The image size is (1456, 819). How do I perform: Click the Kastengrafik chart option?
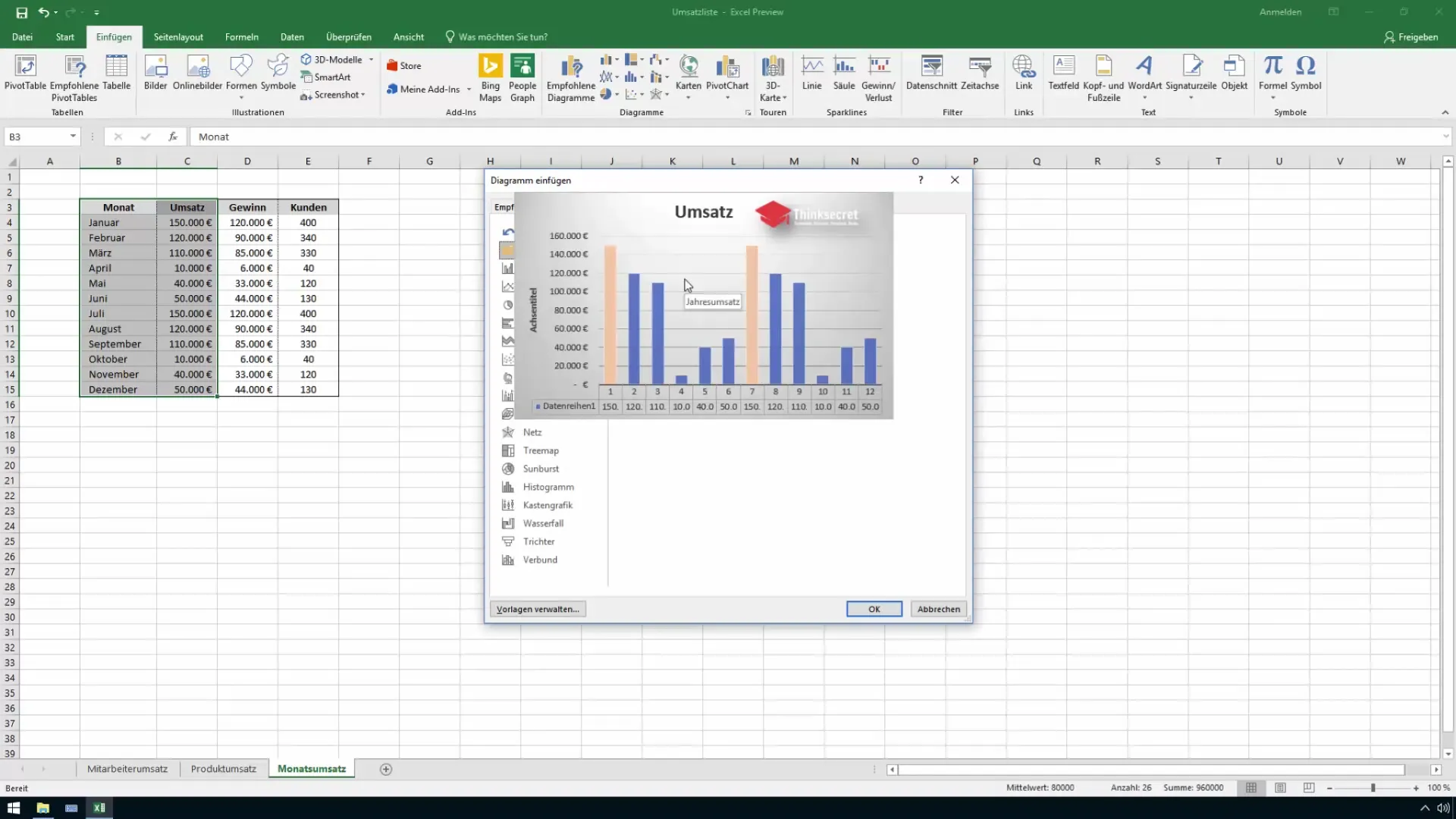point(547,505)
